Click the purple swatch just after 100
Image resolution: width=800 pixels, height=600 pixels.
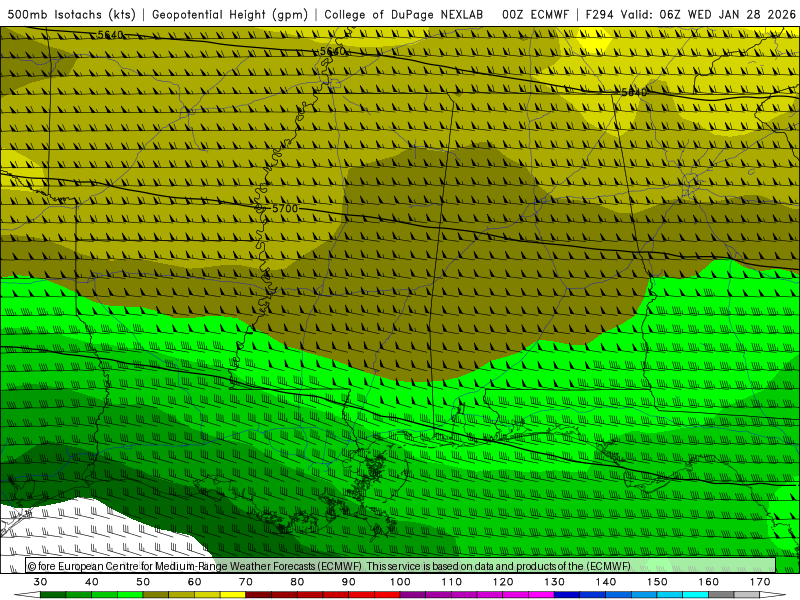click(413, 595)
